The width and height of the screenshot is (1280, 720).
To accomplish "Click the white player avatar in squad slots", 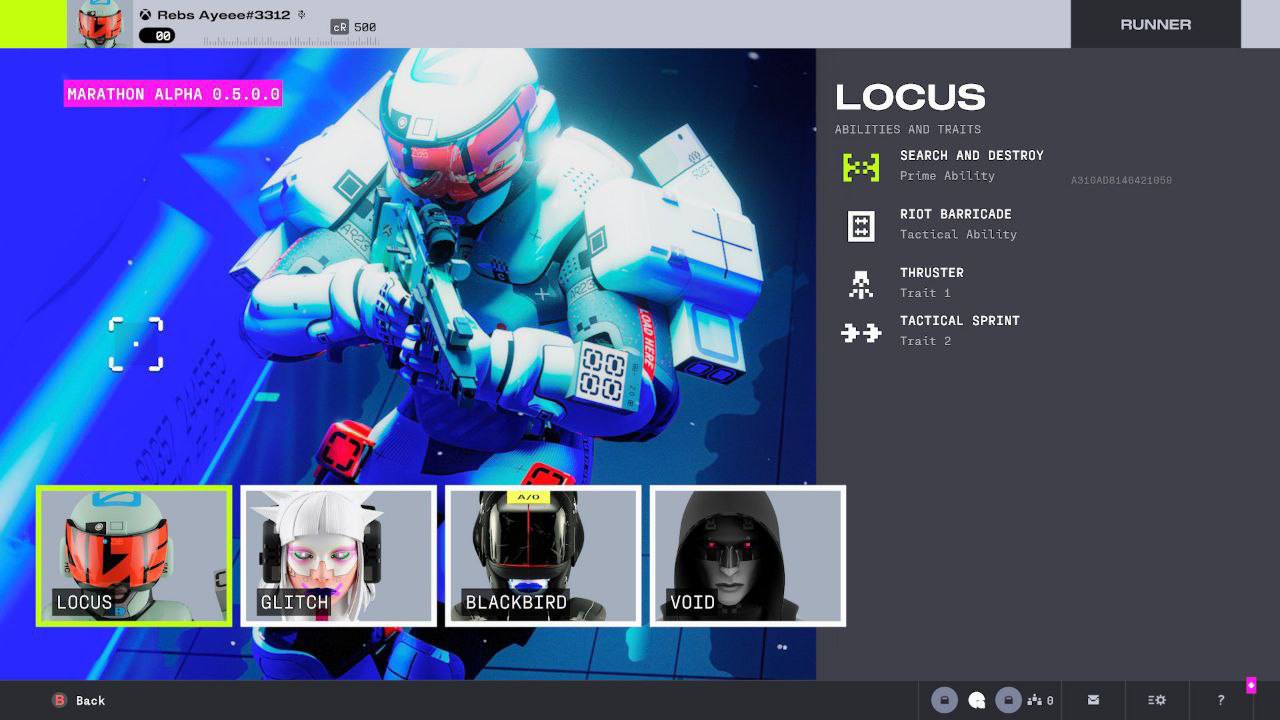I will (977, 700).
